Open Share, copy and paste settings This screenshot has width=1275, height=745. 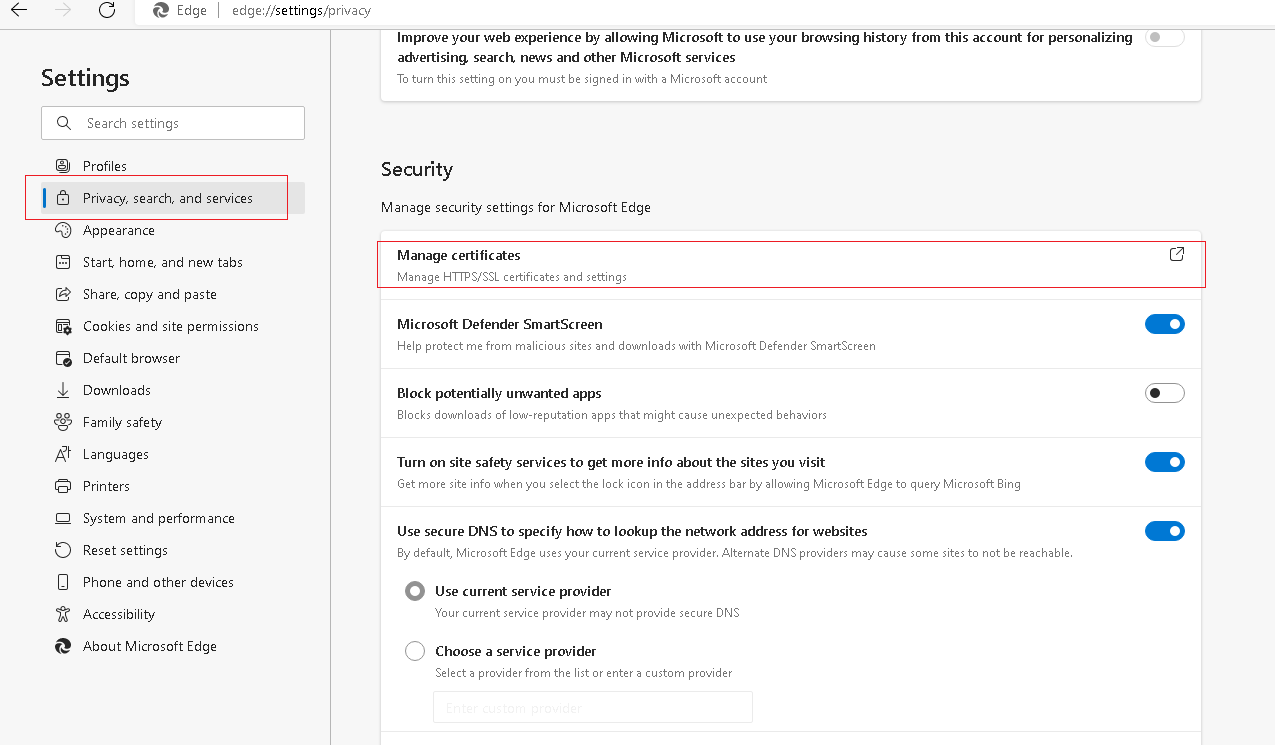pos(173,294)
